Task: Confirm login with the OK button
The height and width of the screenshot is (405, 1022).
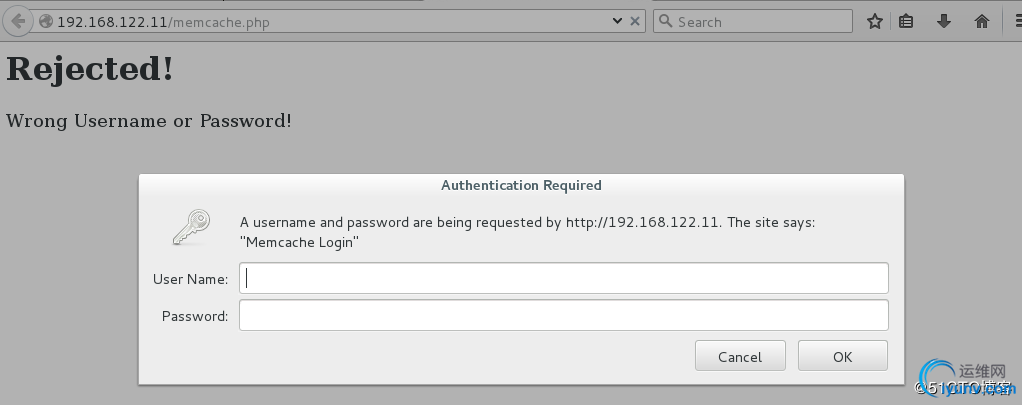Action: tap(842, 356)
